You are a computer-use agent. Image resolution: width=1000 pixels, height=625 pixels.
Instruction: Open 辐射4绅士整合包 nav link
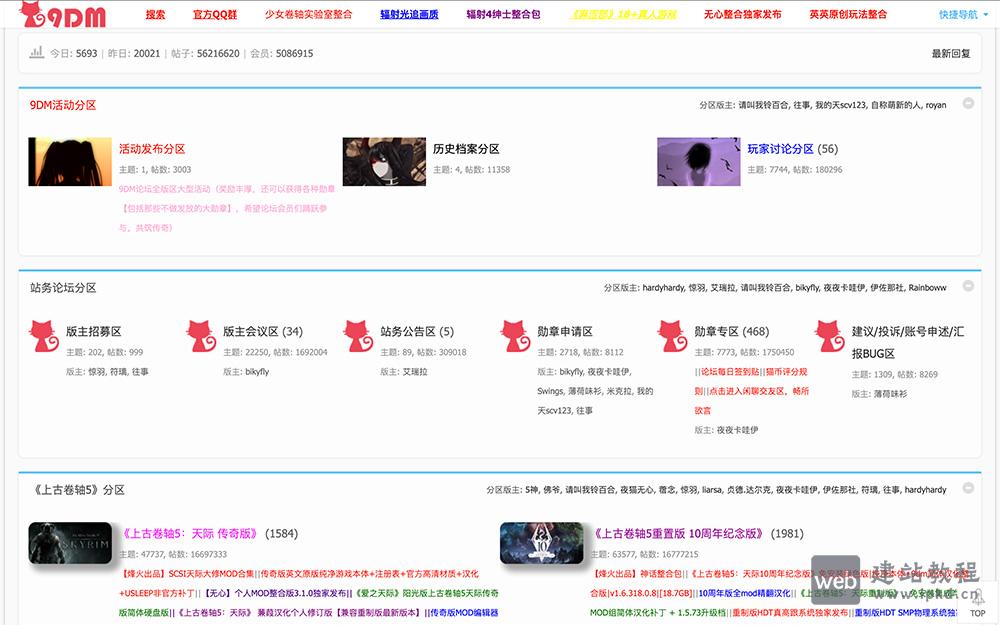click(x=503, y=14)
